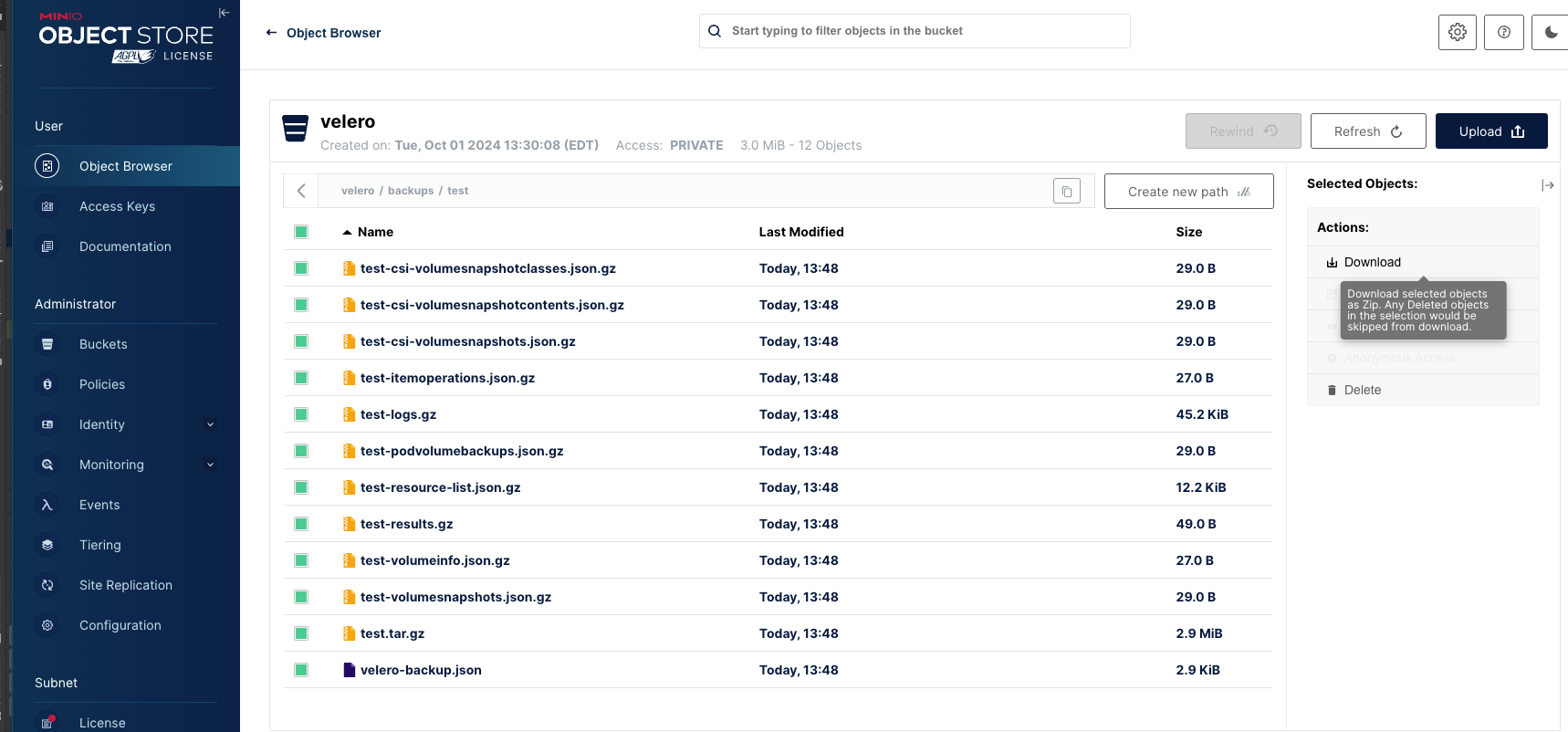
Task: Open test-volumesnapshots.json.gz file name
Action: [x=455, y=597]
